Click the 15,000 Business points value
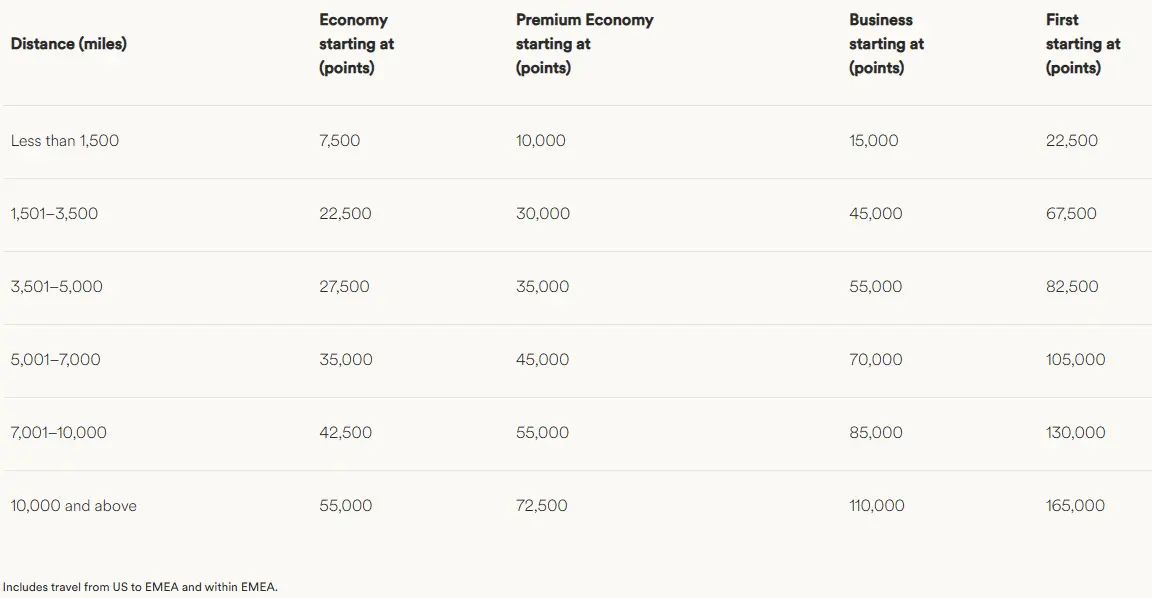Viewport: 1152px width, 598px height. pos(874,141)
